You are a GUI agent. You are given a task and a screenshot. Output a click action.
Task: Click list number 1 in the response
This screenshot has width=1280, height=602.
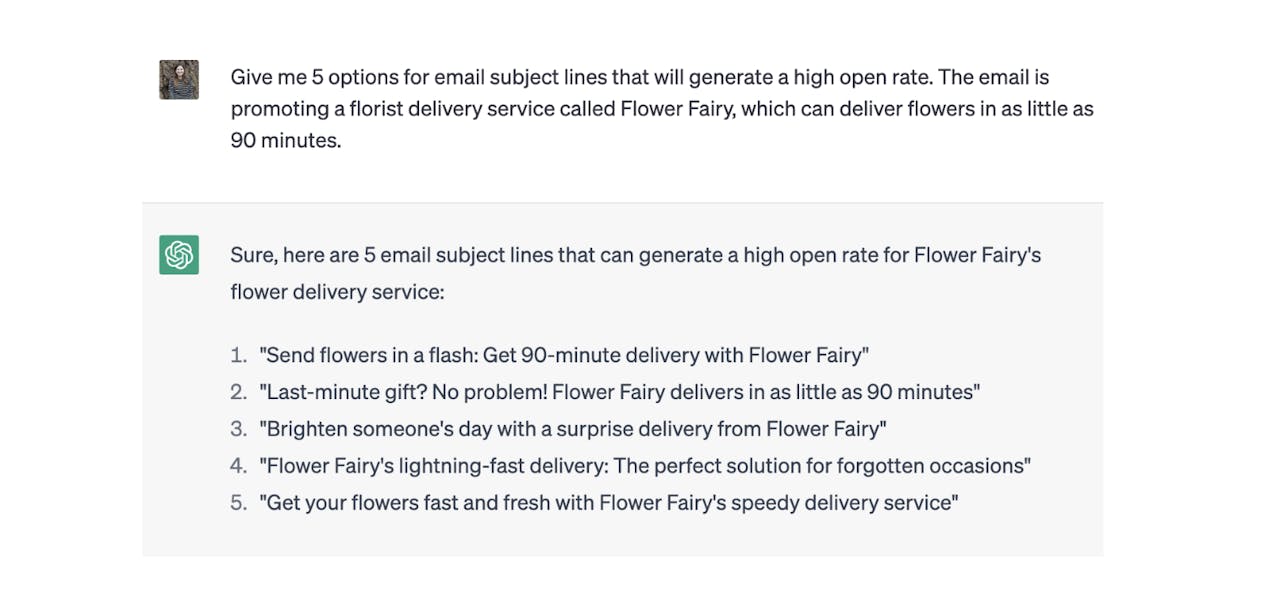[x=238, y=355]
